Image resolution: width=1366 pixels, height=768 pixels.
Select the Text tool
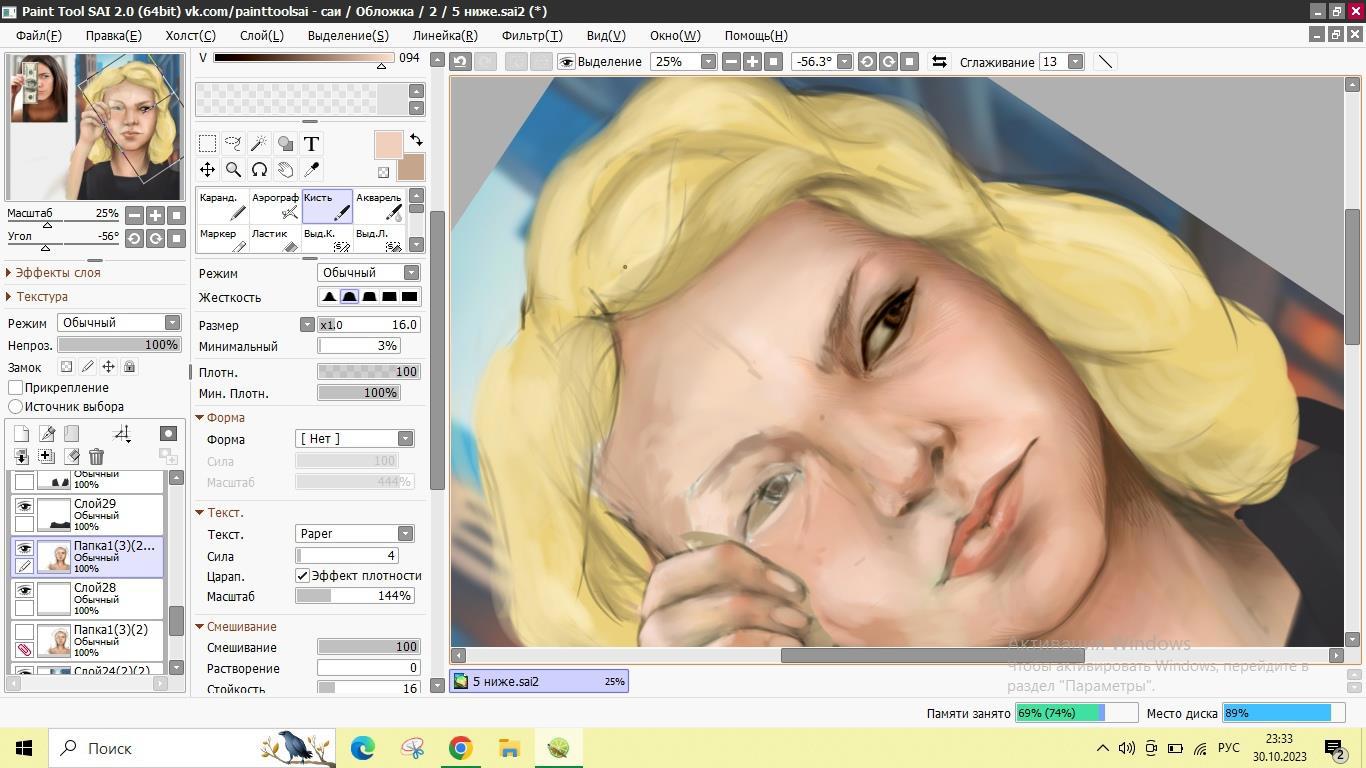311,143
